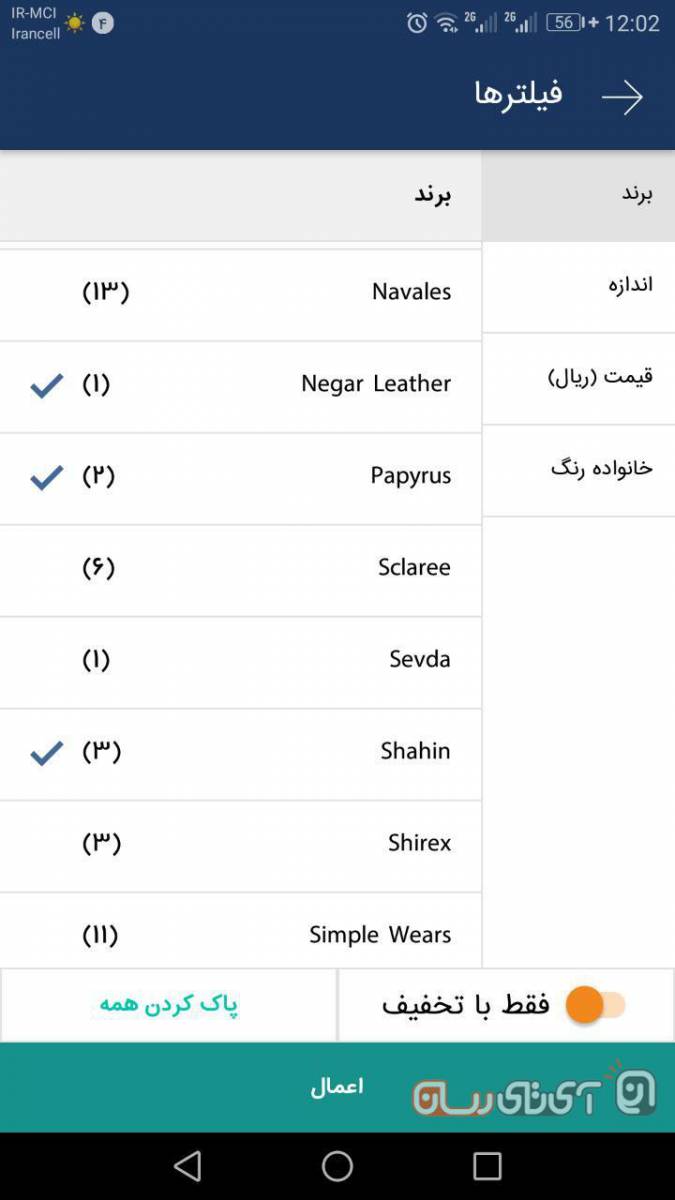
Task: Open the price (قیمت ریال) filter tab
Action: click(579, 377)
